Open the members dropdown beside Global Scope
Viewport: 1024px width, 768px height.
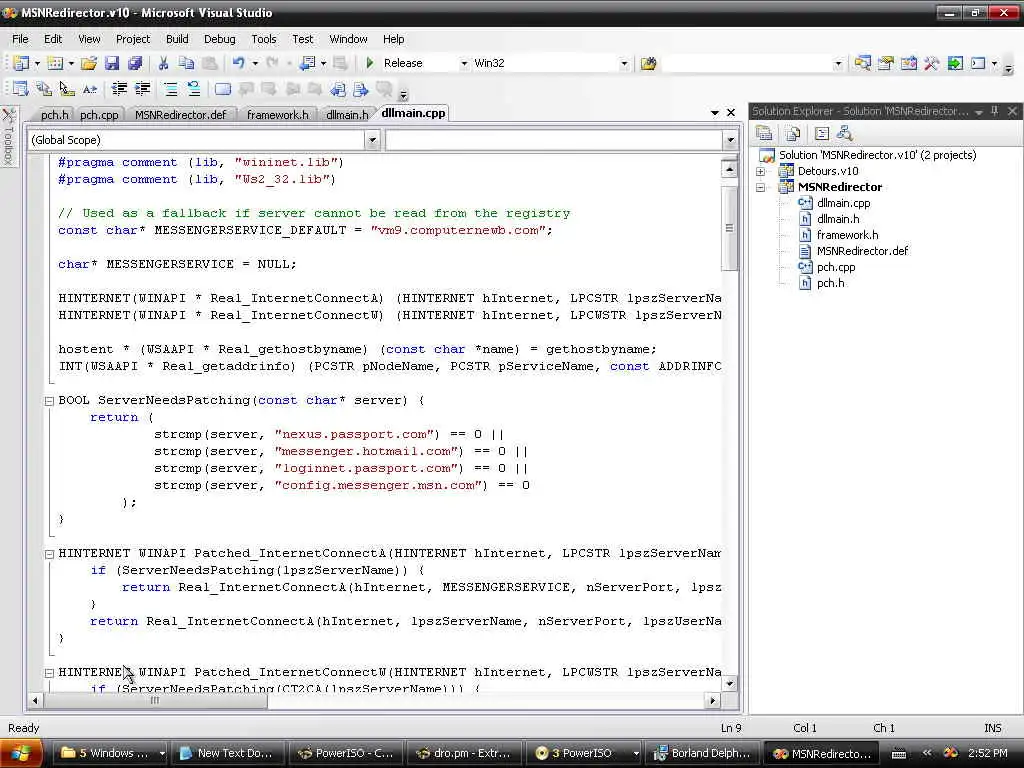pos(730,140)
